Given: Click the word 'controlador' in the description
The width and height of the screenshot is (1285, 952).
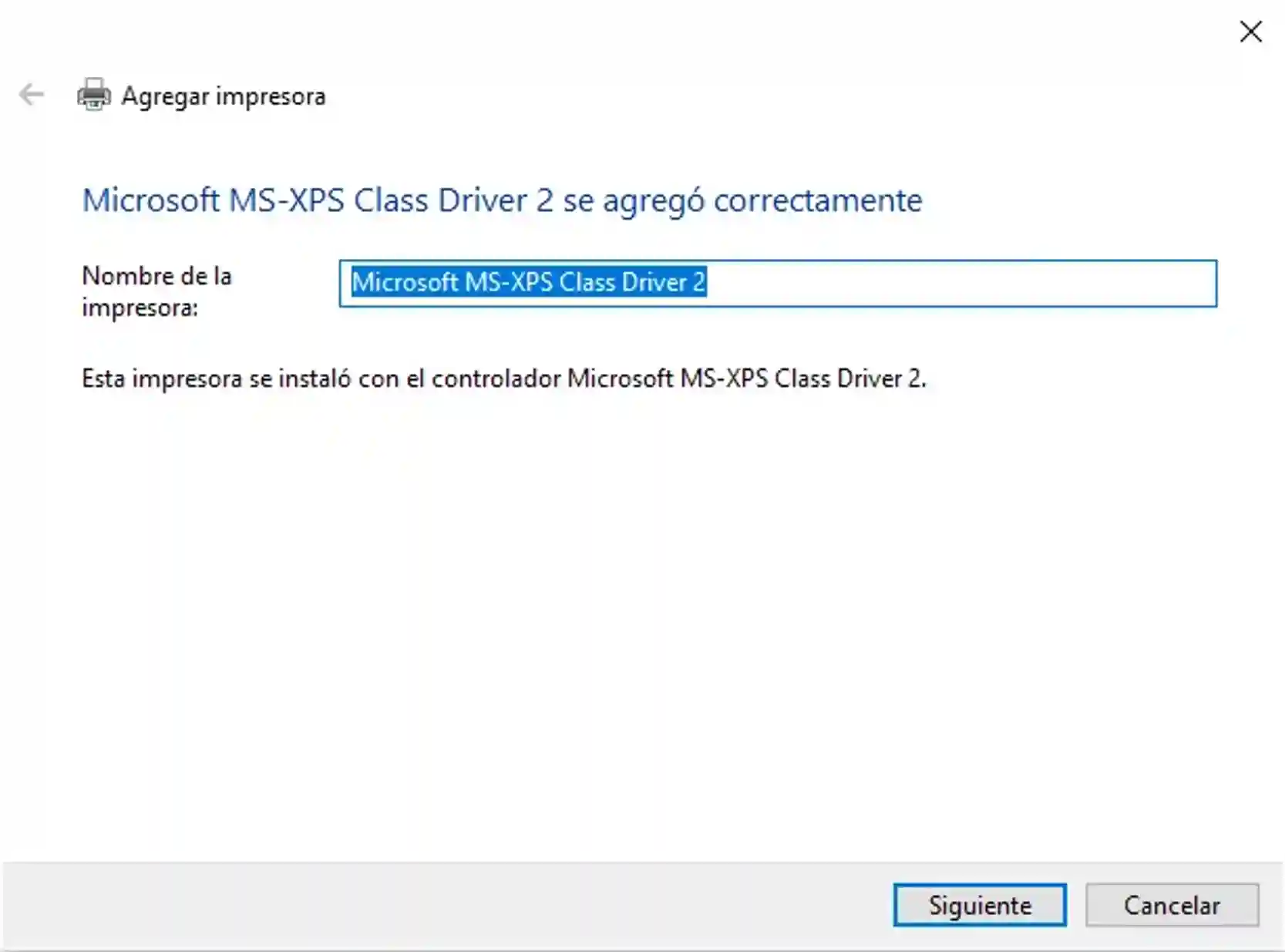Looking at the screenshot, I should (496, 378).
